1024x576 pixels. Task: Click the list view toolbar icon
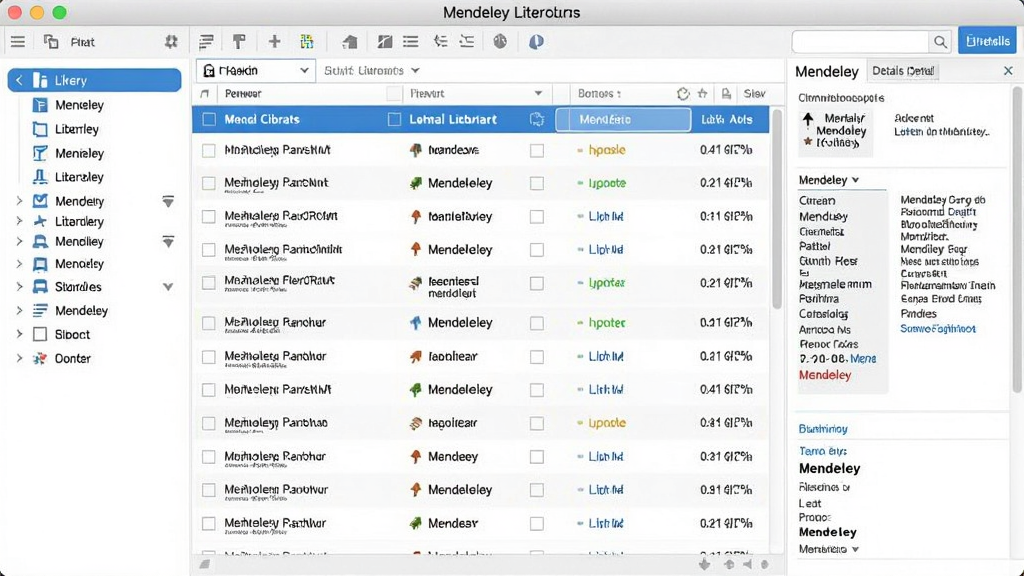(411, 42)
